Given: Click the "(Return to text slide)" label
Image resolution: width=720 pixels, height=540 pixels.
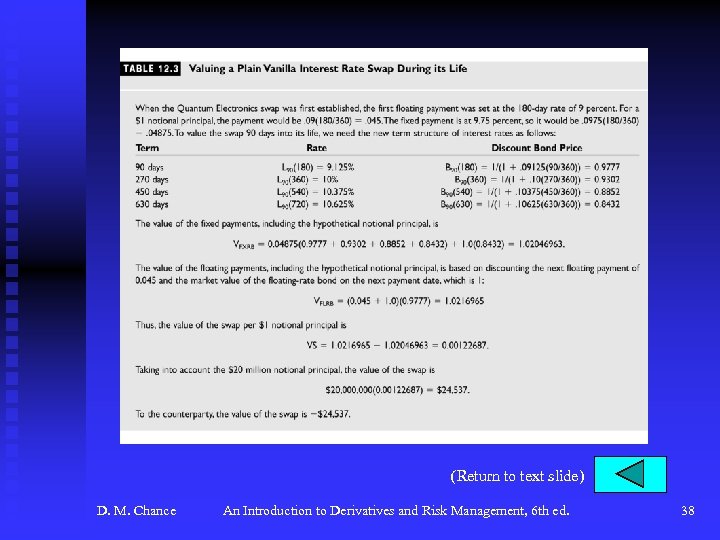Looking at the screenshot, I should (518, 476).
